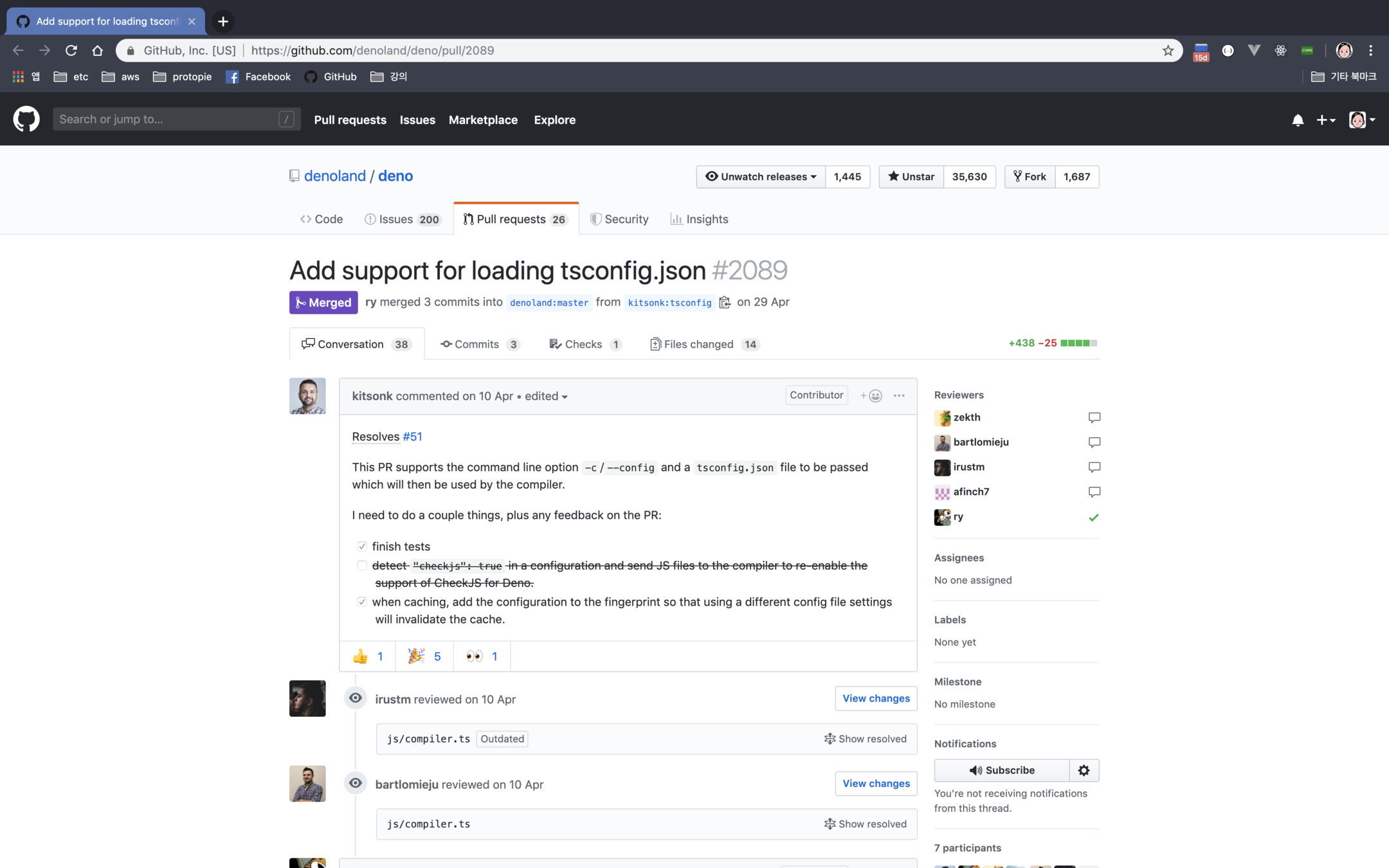Viewport: 1389px width, 868px height.
Task: Focus the Search or jump to field
Action: click(167, 120)
